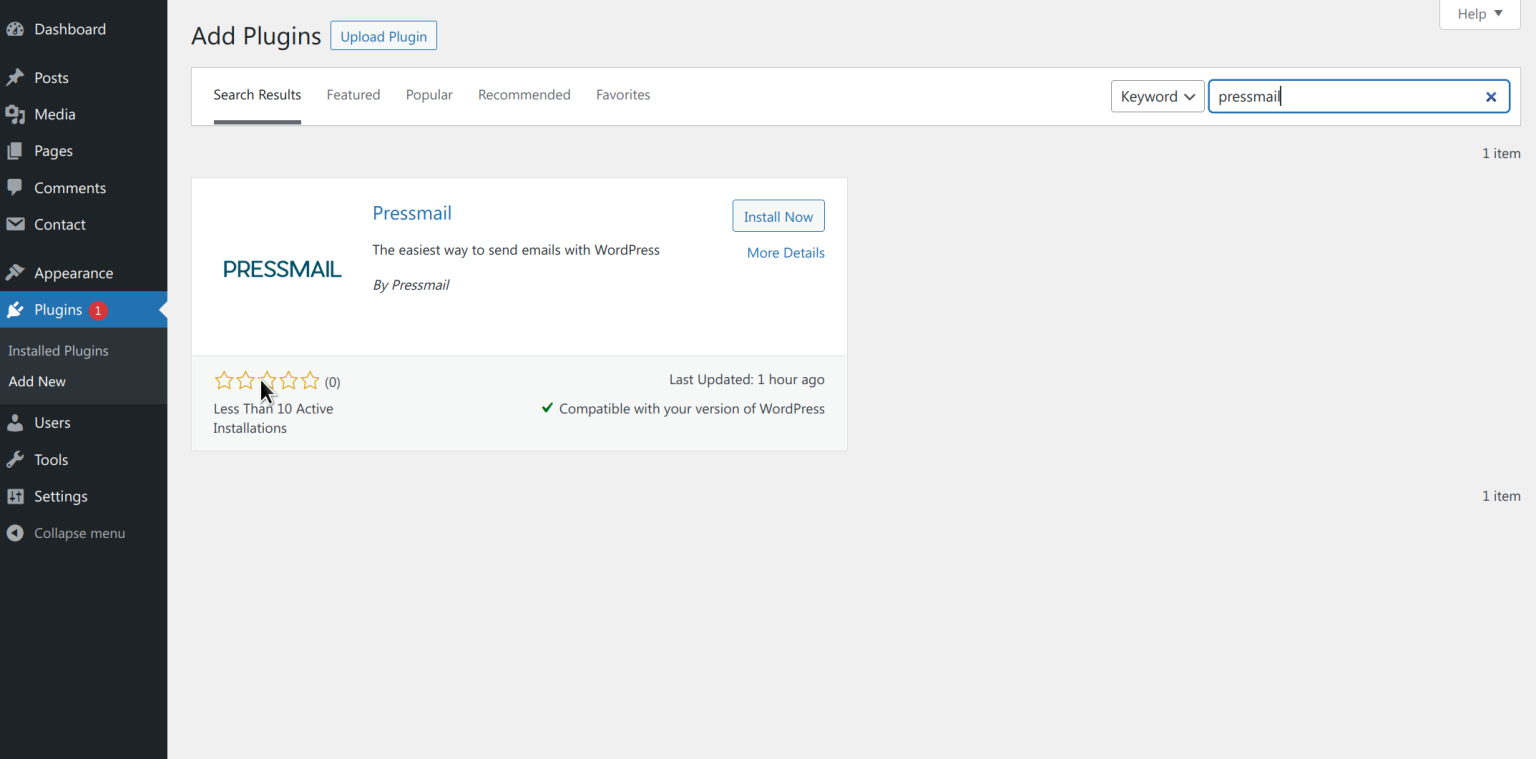This screenshot has height=759, width=1536.
Task: Open the Recommended plugins tab
Action: tap(524, 95)
